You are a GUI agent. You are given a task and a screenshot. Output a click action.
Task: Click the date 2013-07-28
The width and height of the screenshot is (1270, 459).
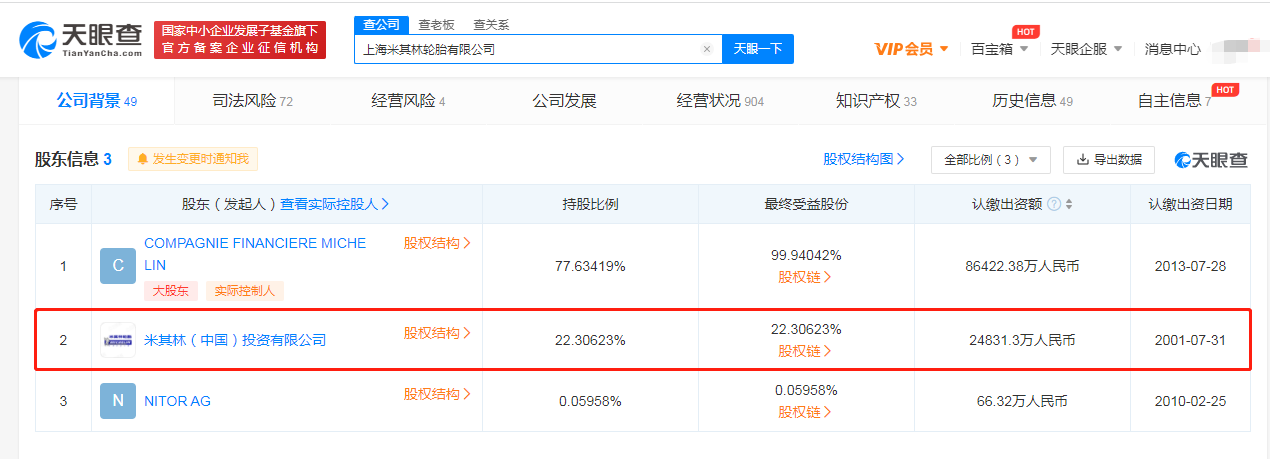(1190, 266)
